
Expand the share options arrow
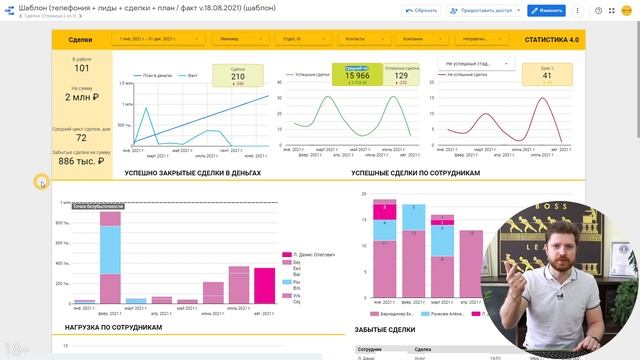tap(519, 11)
